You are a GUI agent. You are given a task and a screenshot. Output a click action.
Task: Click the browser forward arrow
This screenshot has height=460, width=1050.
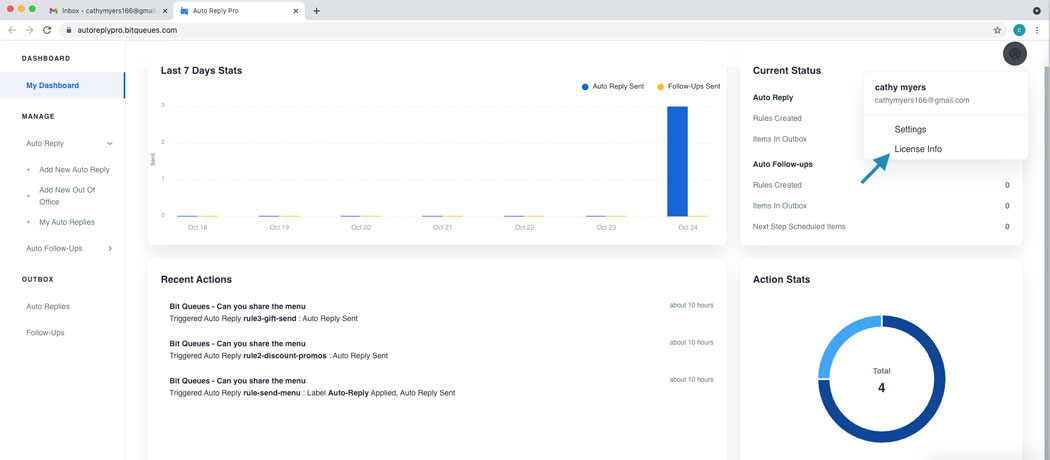(29, 30)
